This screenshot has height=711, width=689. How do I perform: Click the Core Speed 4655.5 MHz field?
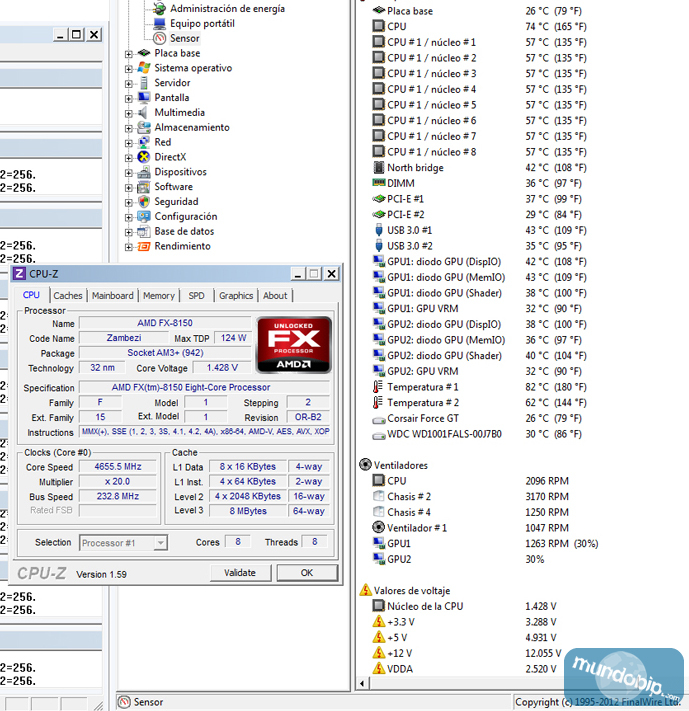coord(118,467)
